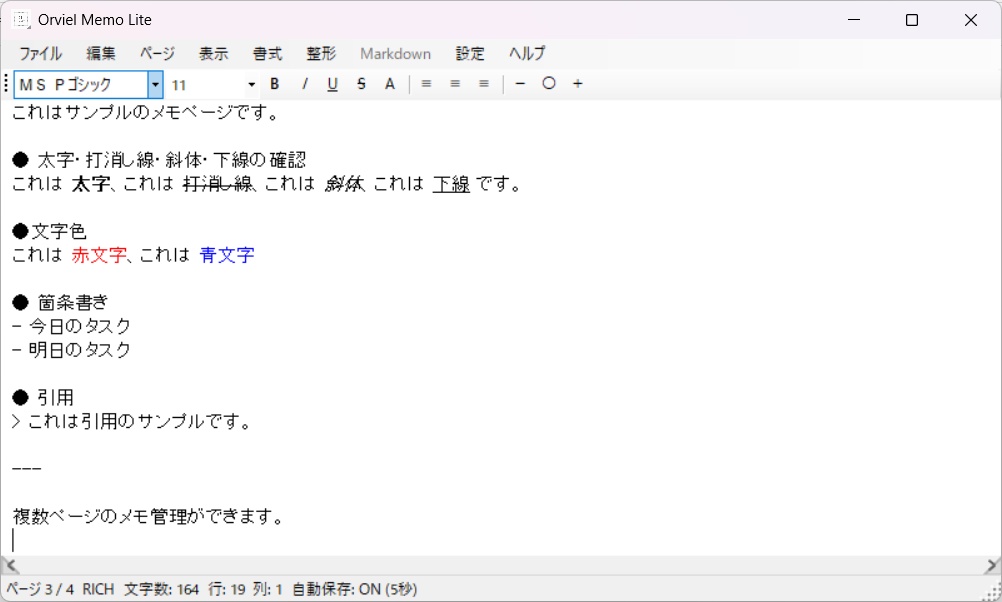1002x602 pixels.
Task: Open the 整形 menu
Action: click(x=321, y=54)
